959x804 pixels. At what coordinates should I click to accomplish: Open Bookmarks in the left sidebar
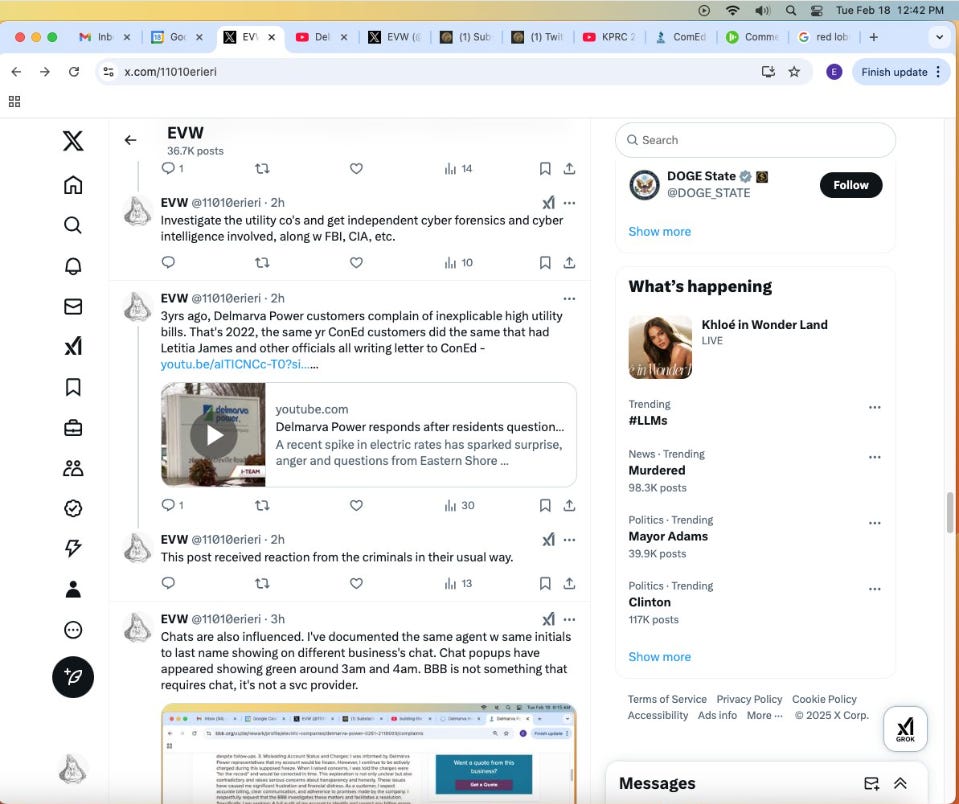tap(73, 387)
